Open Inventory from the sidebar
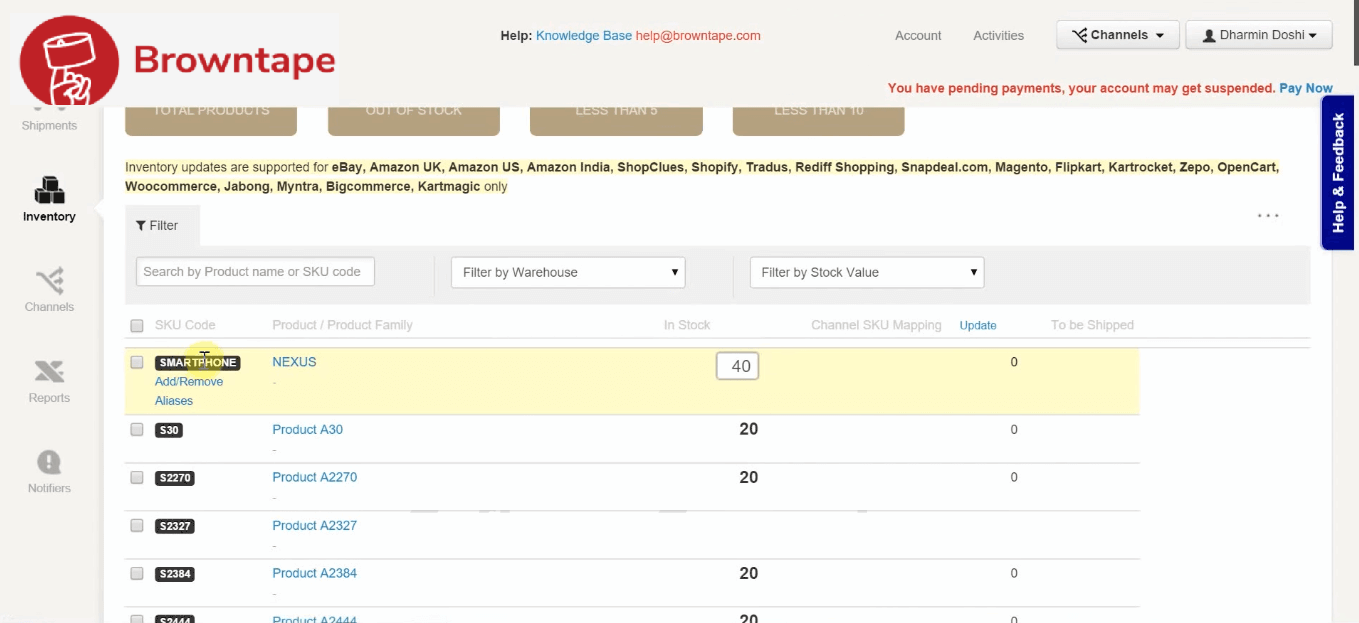This screenshot has height=623, width=1359. point(49,200)
